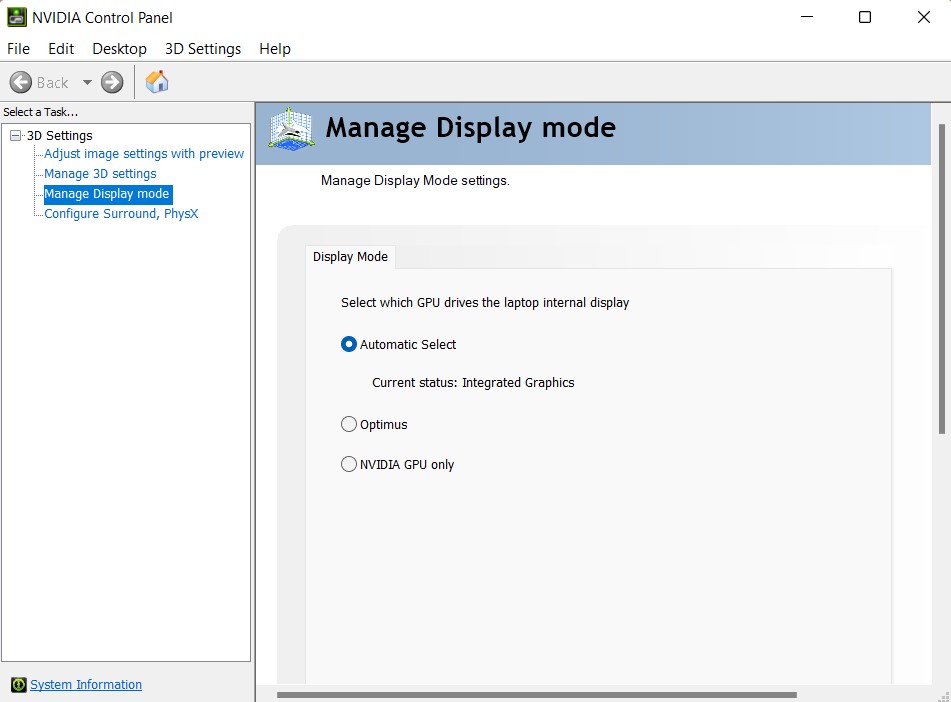Click the System Information NVIDIA icon
The image size is (951, 702).
[19, 684]
